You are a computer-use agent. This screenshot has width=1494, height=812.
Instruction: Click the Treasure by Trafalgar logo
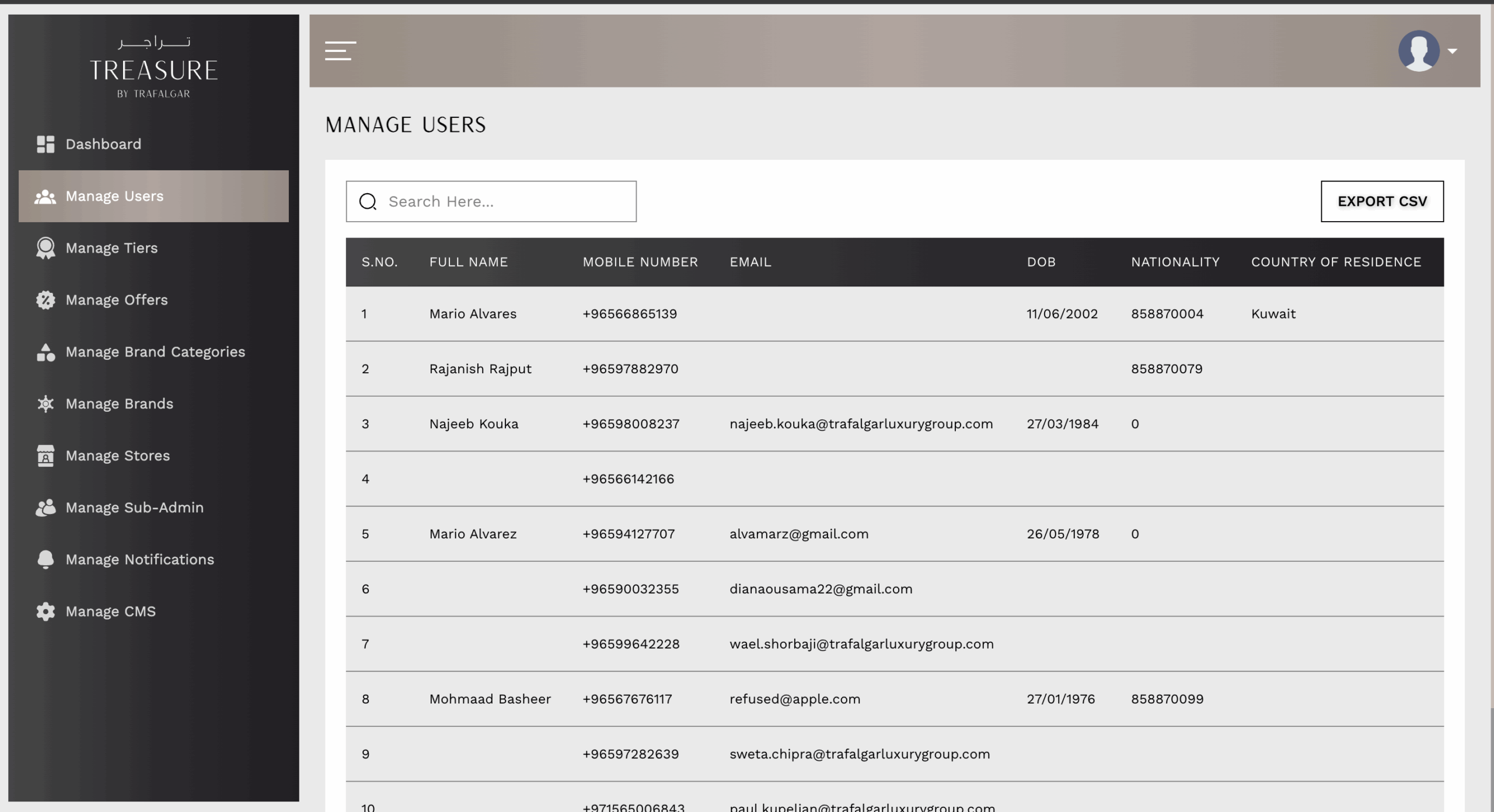[x=153, y=67]
